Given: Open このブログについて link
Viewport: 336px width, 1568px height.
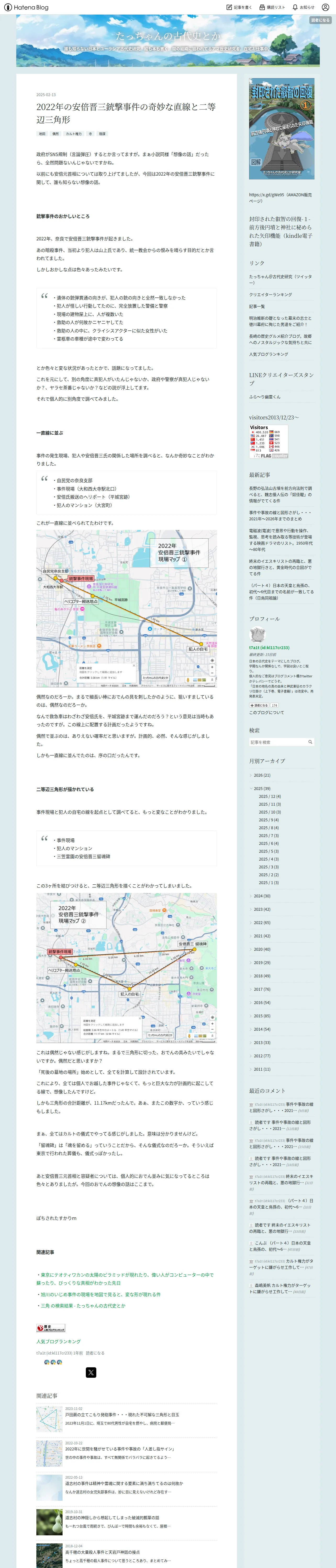Looking at the screenshot, I should tap(266, 712).
